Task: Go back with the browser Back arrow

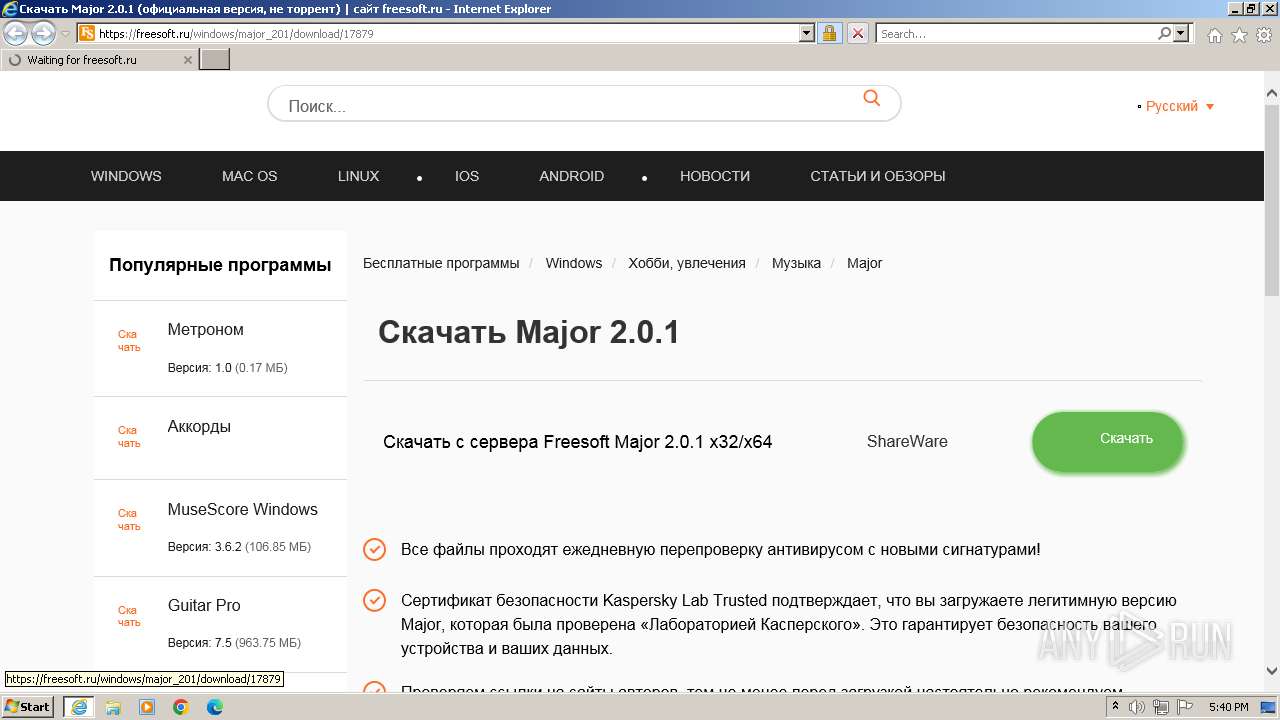Action: [x=16, y=34]
